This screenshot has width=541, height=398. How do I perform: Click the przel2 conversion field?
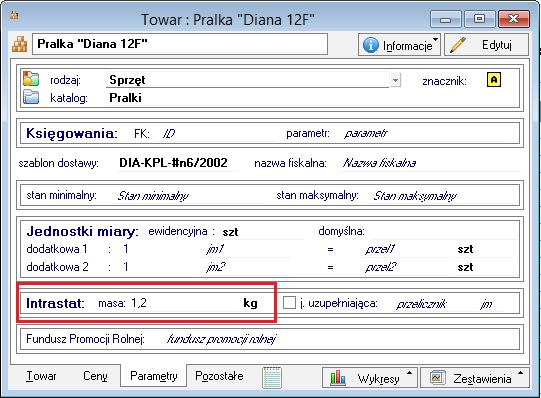(x=405, y=267)
